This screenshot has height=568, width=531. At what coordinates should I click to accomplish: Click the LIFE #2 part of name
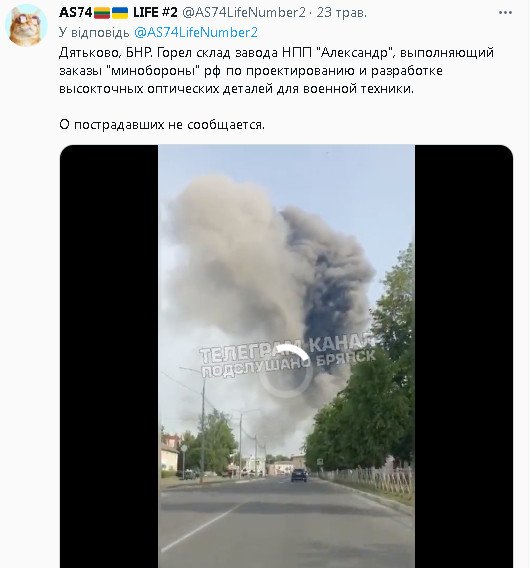click(155, 13)
